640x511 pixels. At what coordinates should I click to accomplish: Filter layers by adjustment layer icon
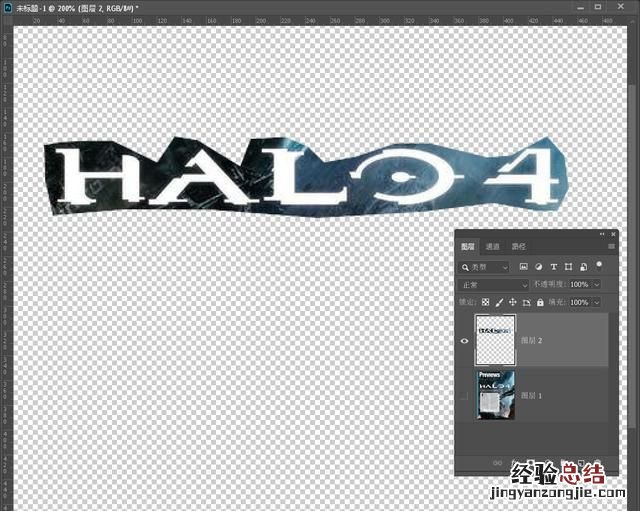point(538,267)
